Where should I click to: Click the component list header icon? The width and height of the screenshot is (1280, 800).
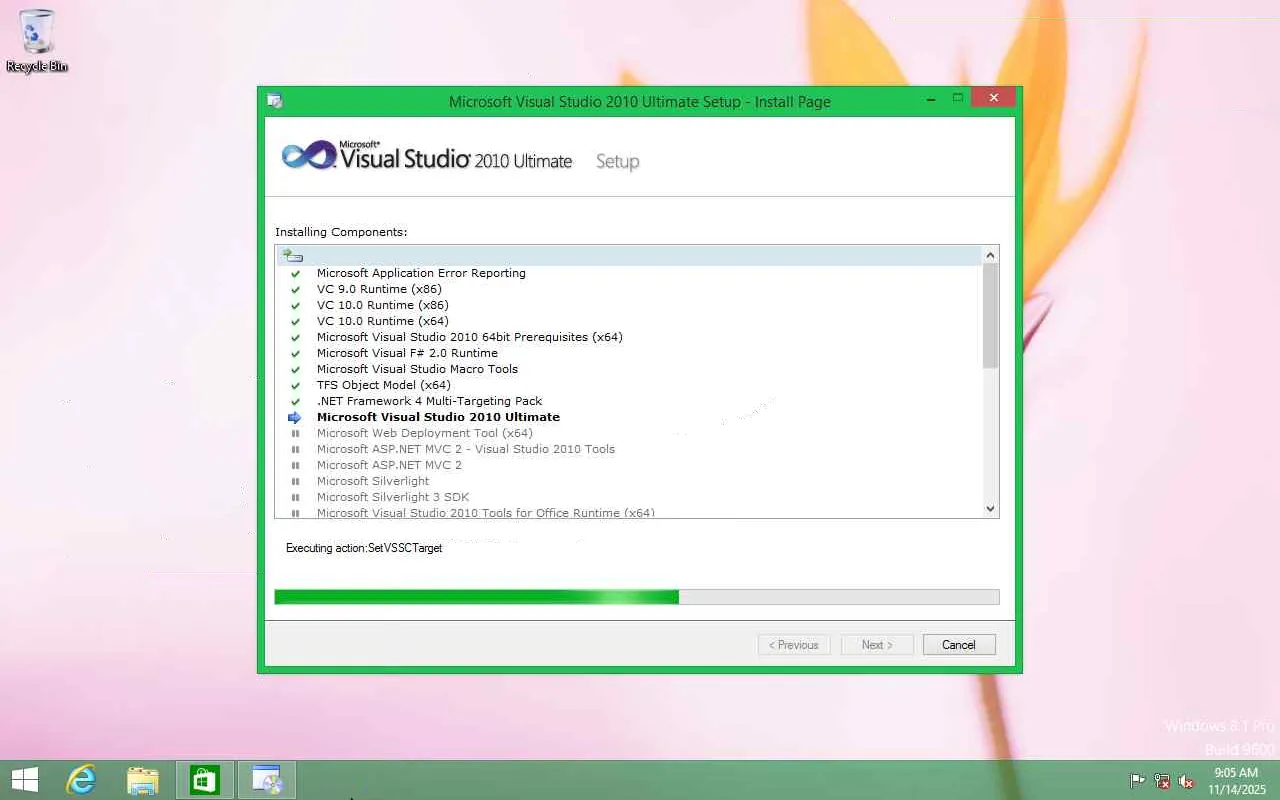292,256
